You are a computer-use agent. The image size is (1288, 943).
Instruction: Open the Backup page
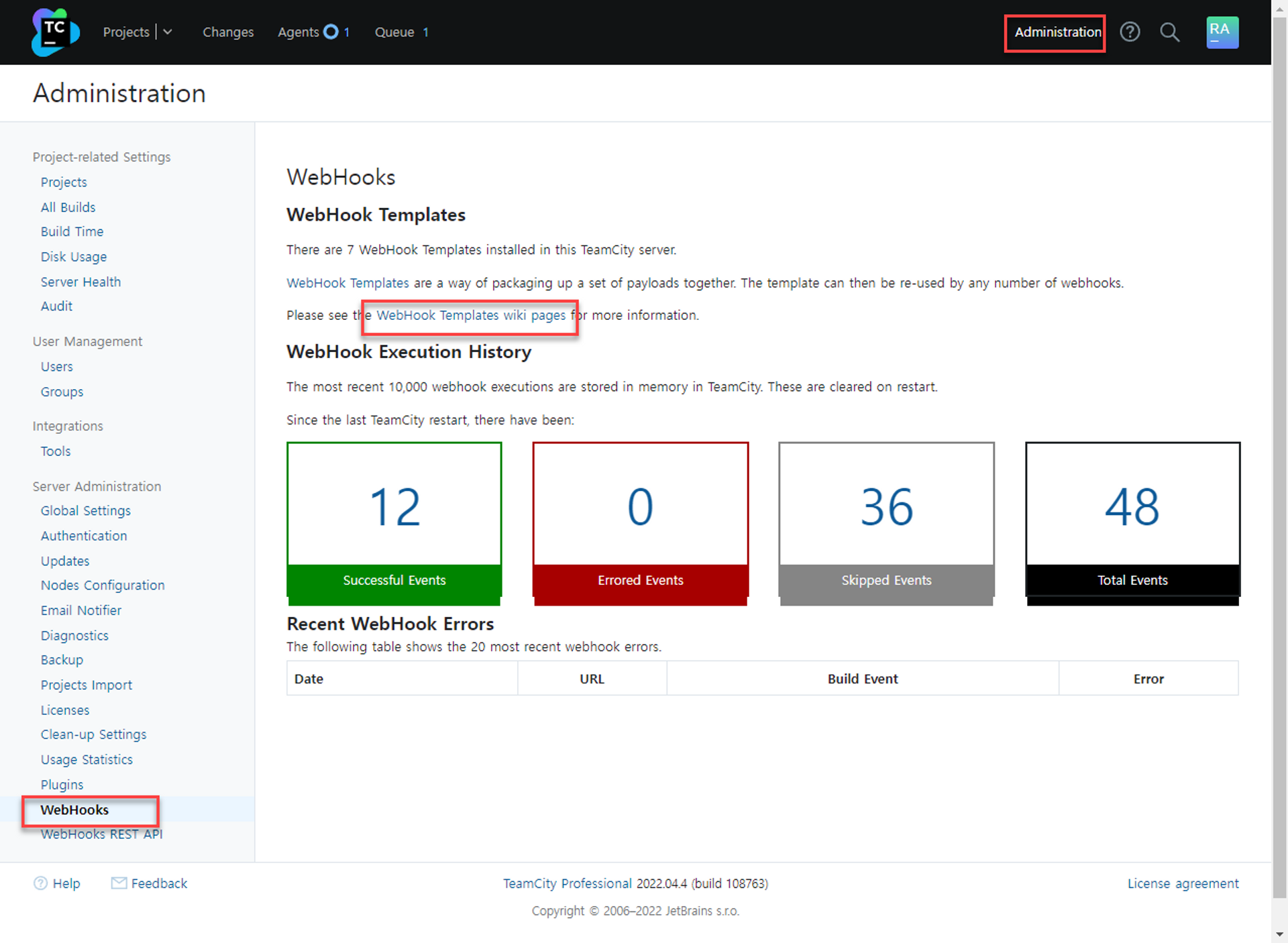[62, 660]
